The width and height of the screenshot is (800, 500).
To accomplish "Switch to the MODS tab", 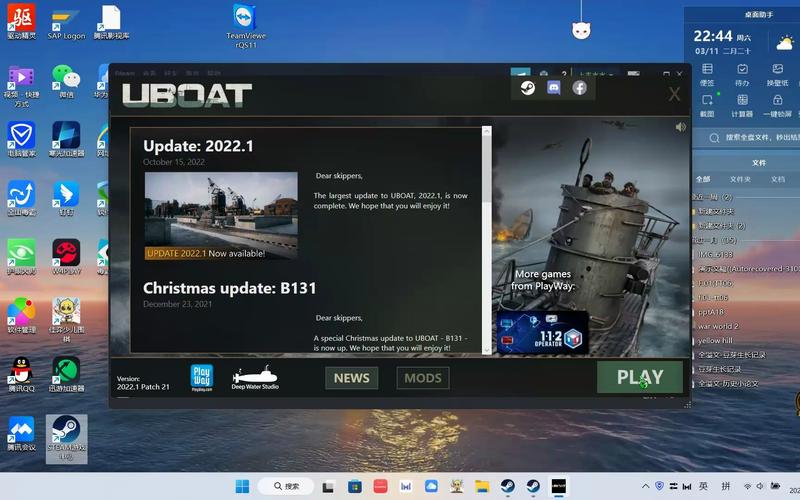I will point(423,378).
